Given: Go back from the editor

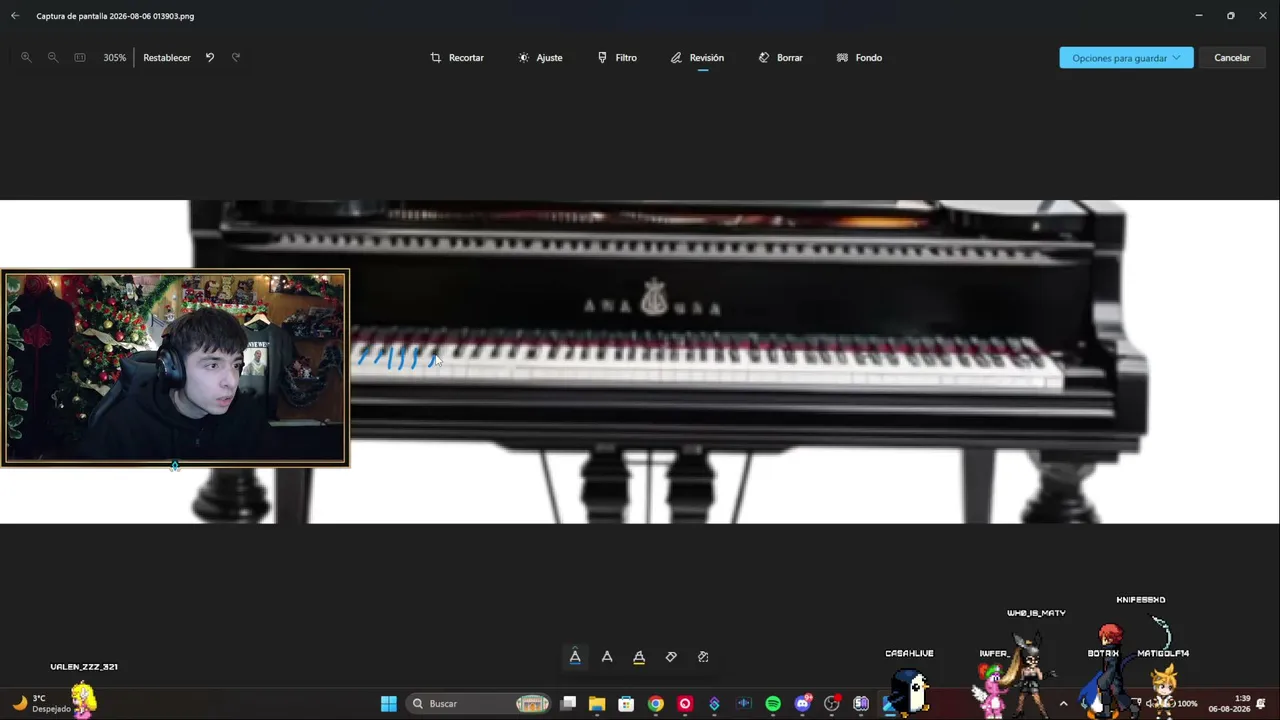Looking at the screenshot, I should click(x=15, y=16).
